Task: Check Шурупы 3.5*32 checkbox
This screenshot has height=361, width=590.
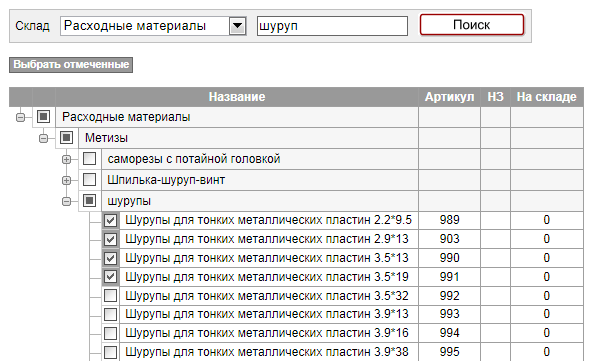Action: pyautogui.click(x=111, y=296)
